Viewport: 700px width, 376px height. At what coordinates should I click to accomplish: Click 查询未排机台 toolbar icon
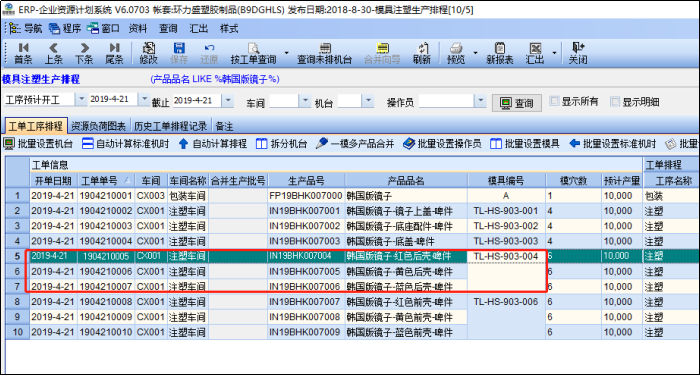pyautogui.click(x=325, y=53)
